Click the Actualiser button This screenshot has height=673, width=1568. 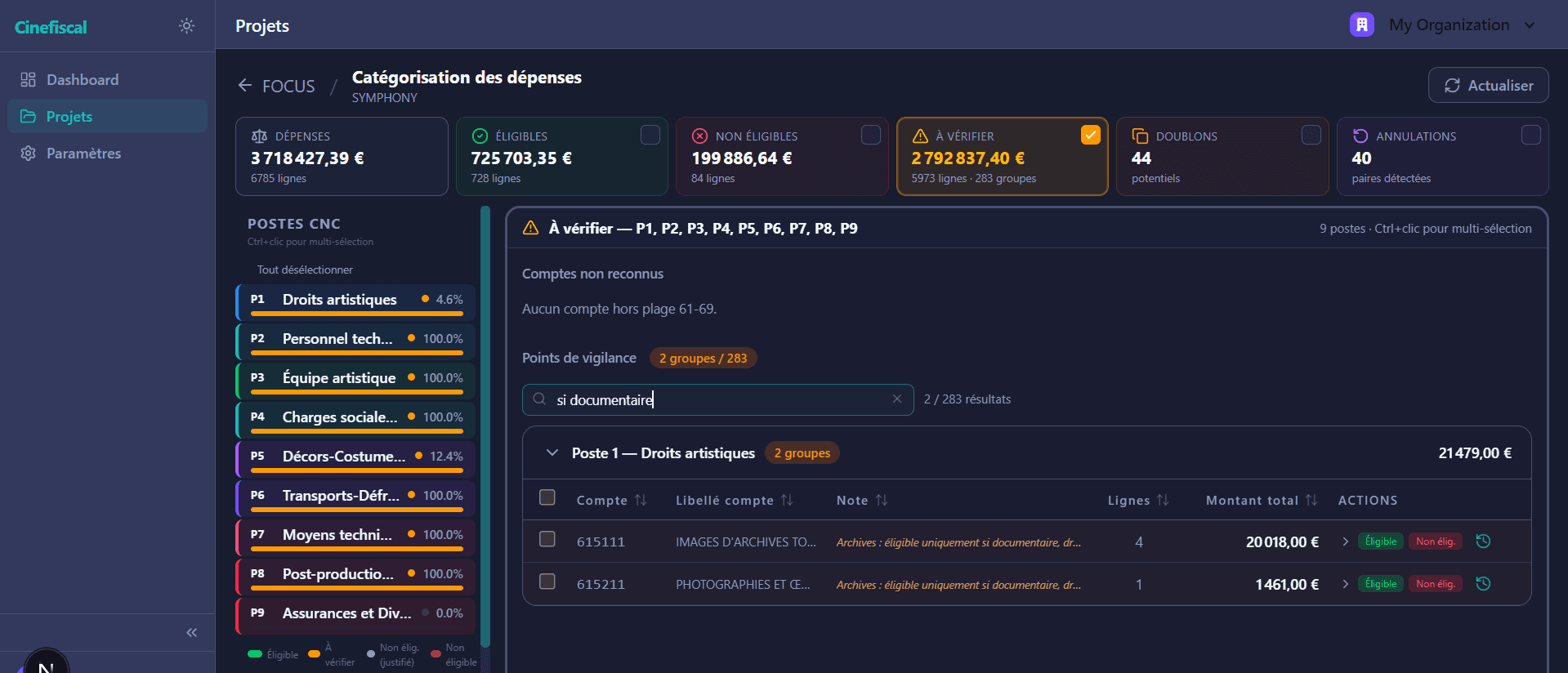coord(1488,85)
